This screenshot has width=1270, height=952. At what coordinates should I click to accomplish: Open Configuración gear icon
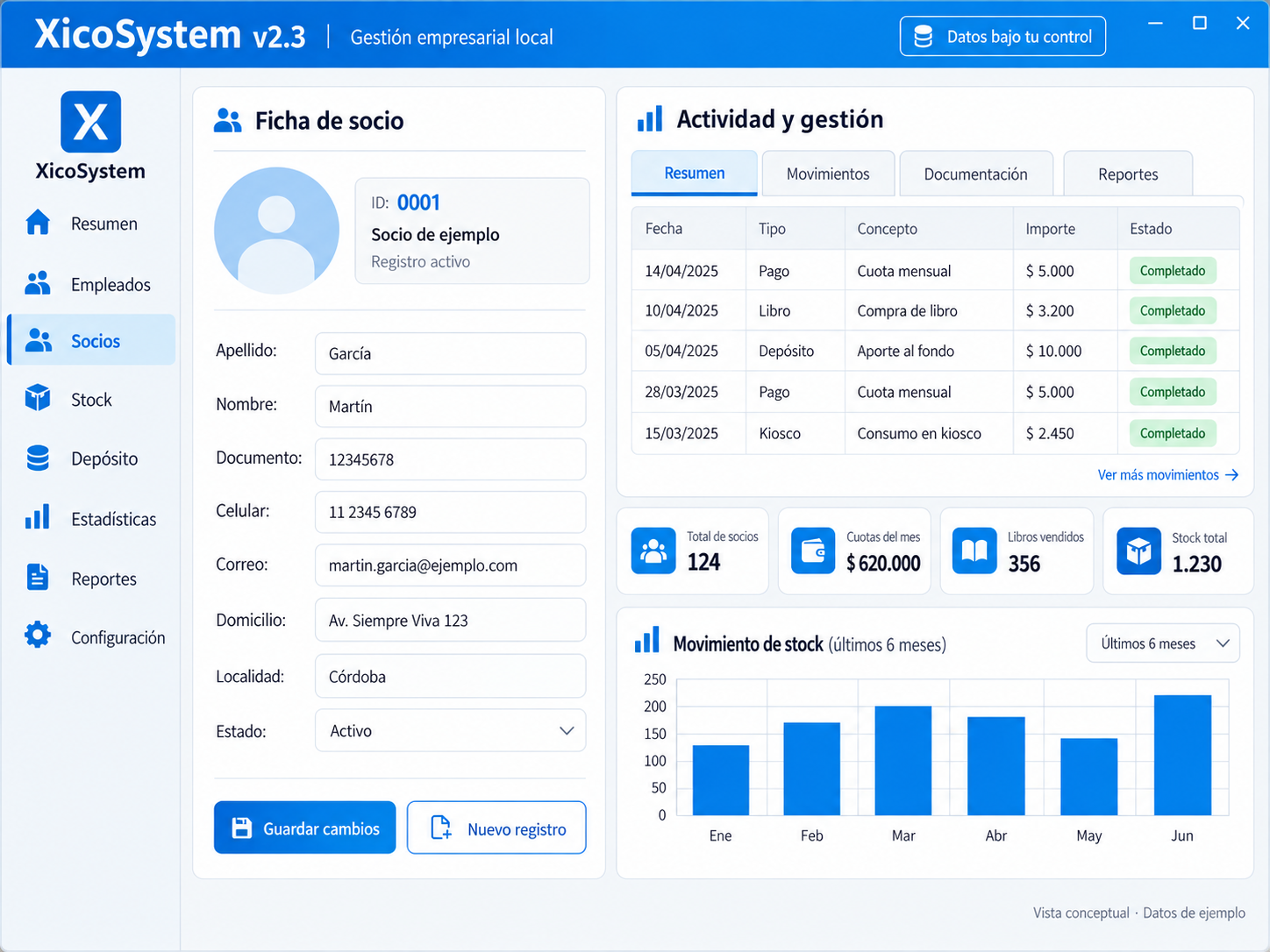[x=38, y=635]
